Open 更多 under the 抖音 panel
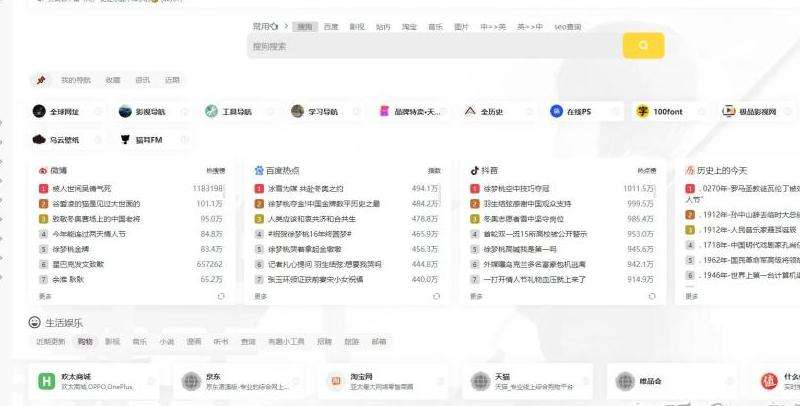The height and width of the screenshot is (406, 800). (476, 296)
